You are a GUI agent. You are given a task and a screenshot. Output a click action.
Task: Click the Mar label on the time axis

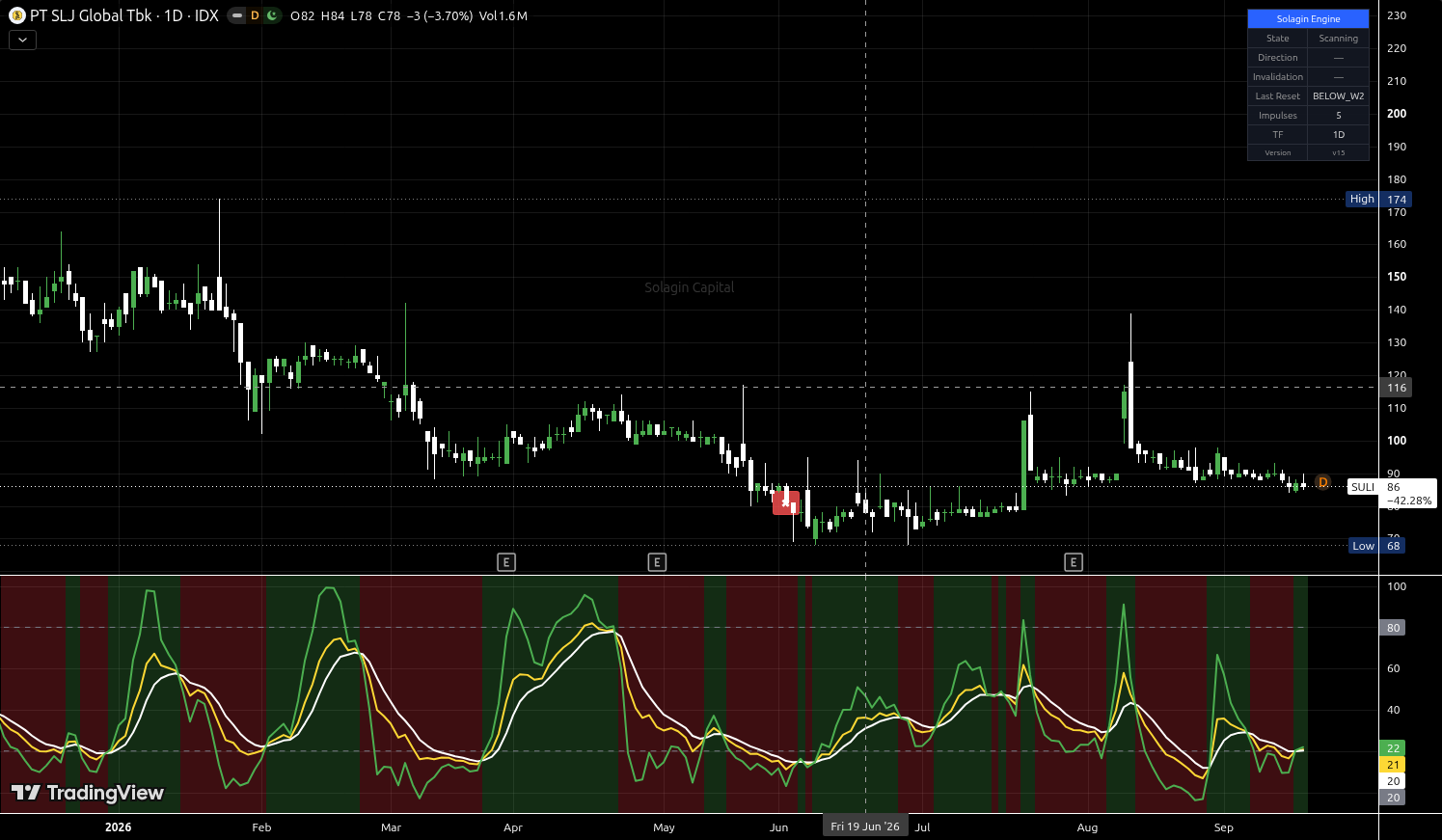[x=391, y=827]
